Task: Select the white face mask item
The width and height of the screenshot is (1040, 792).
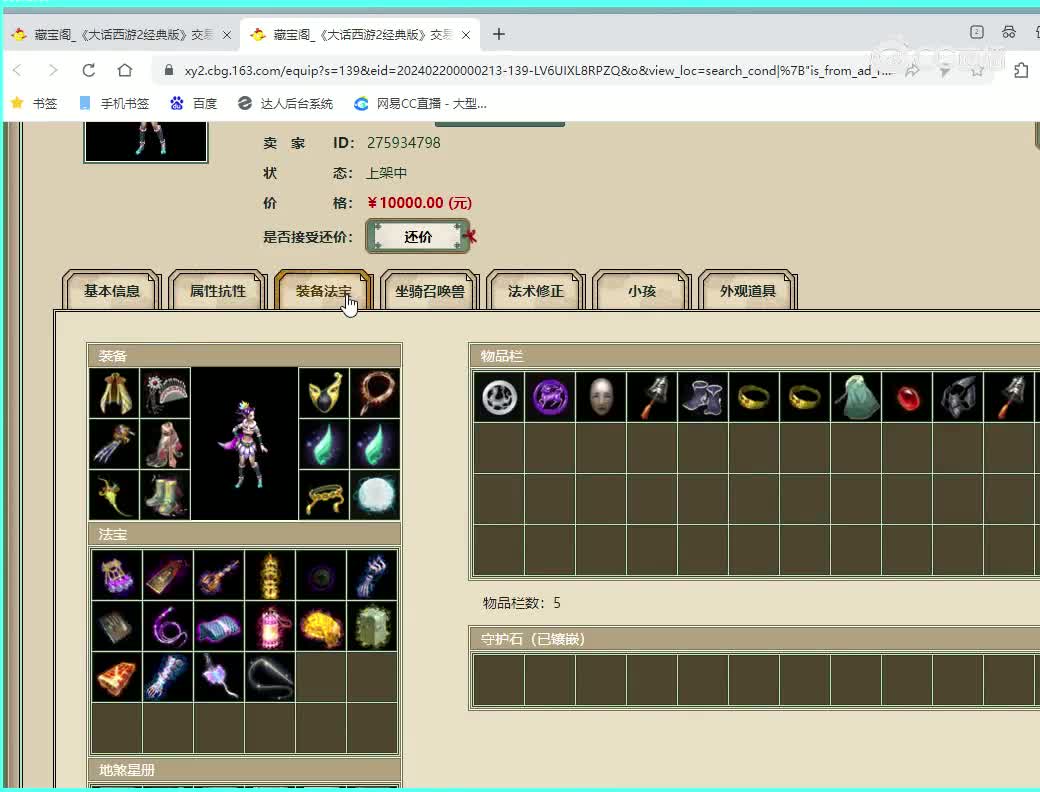Action: coord(601,397)
